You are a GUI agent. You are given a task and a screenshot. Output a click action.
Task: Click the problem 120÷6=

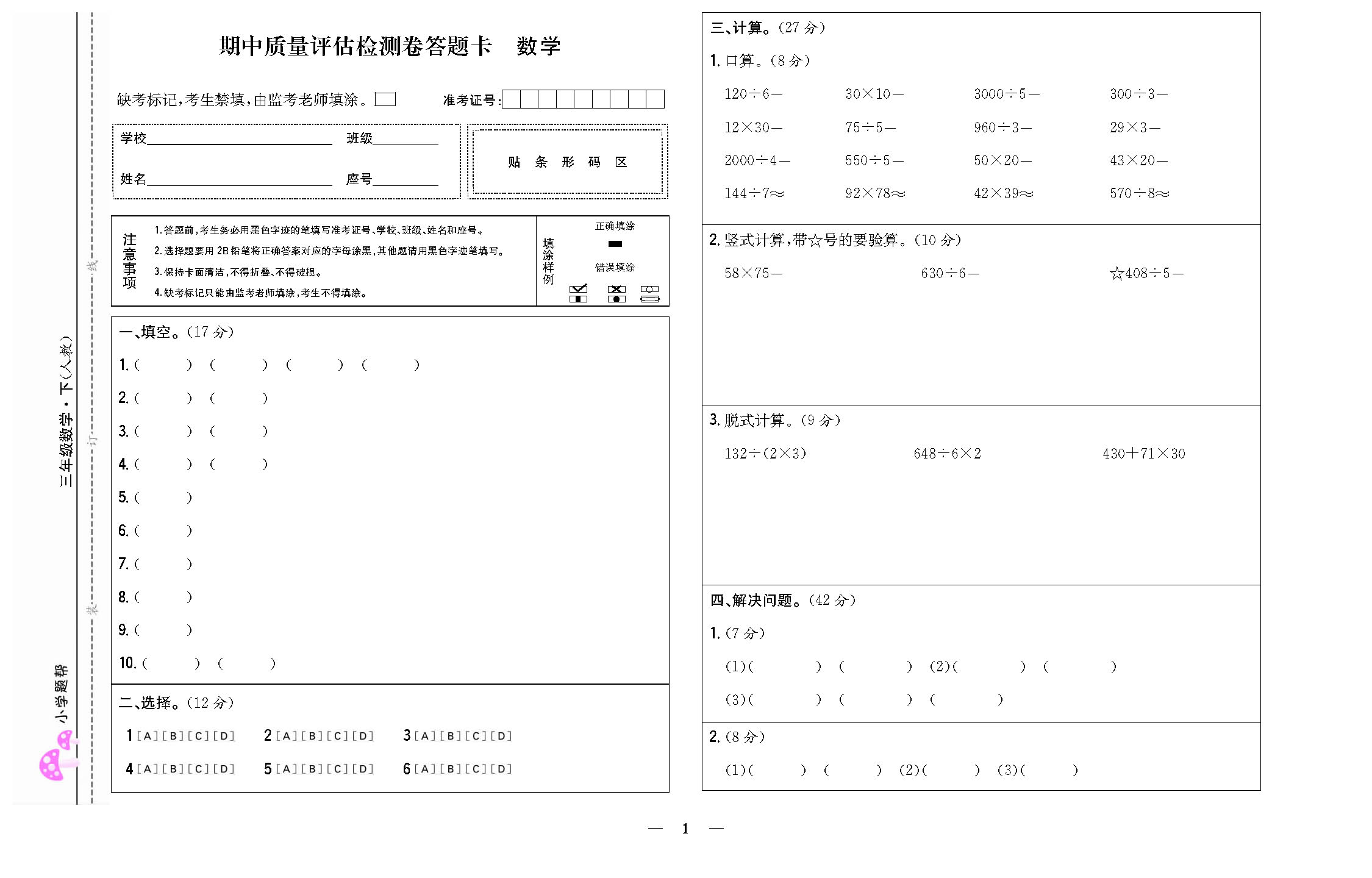754,94
